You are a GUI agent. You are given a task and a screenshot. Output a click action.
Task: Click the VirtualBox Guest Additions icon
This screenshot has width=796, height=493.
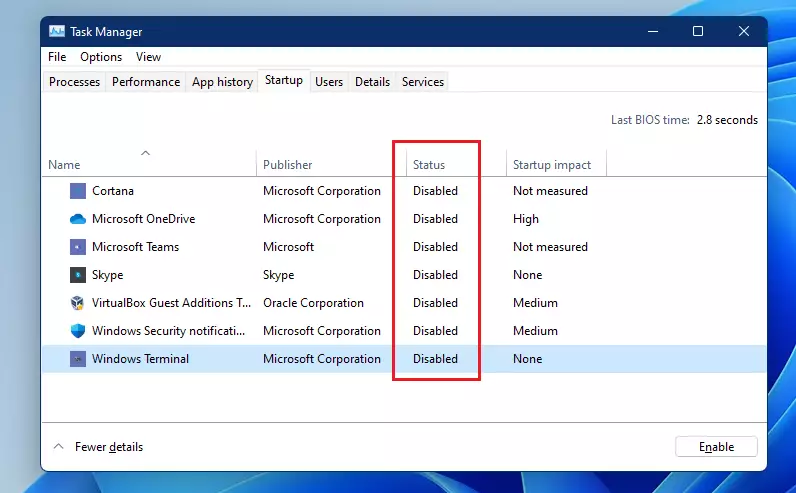point(78,303)
